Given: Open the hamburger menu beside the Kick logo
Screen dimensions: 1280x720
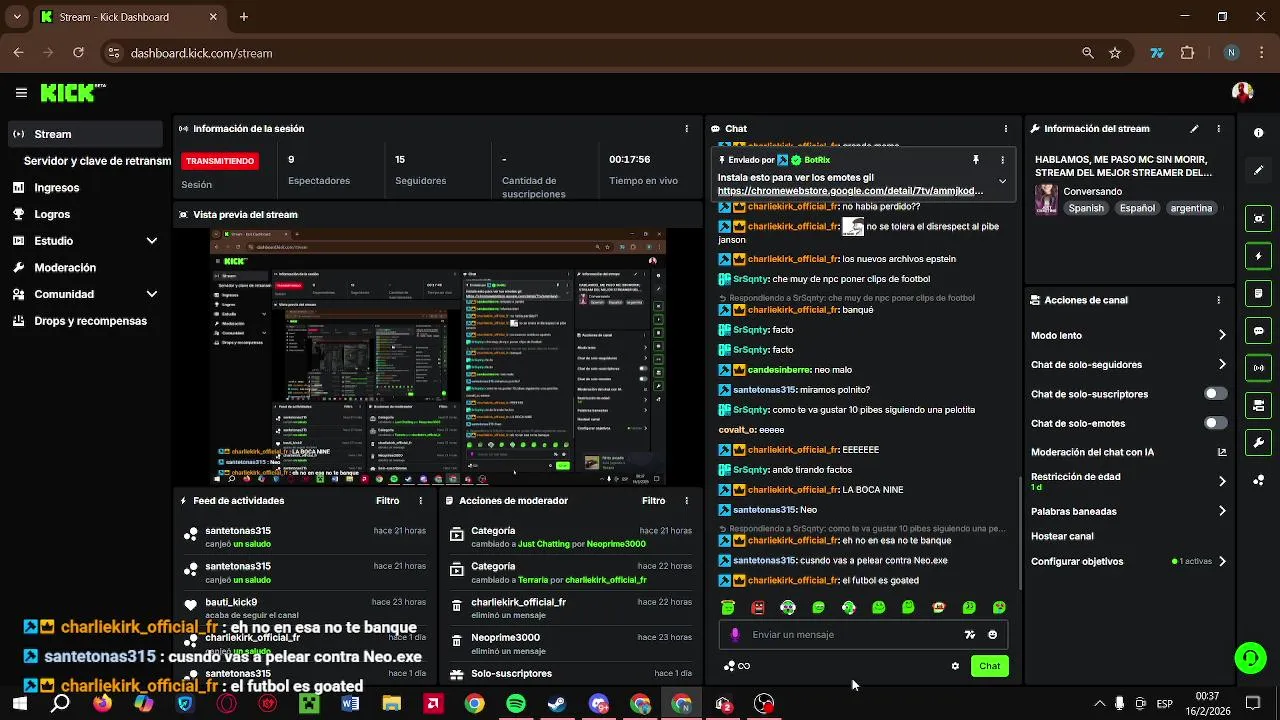Looking at the screenshot, I should click(x=21, y=93).
